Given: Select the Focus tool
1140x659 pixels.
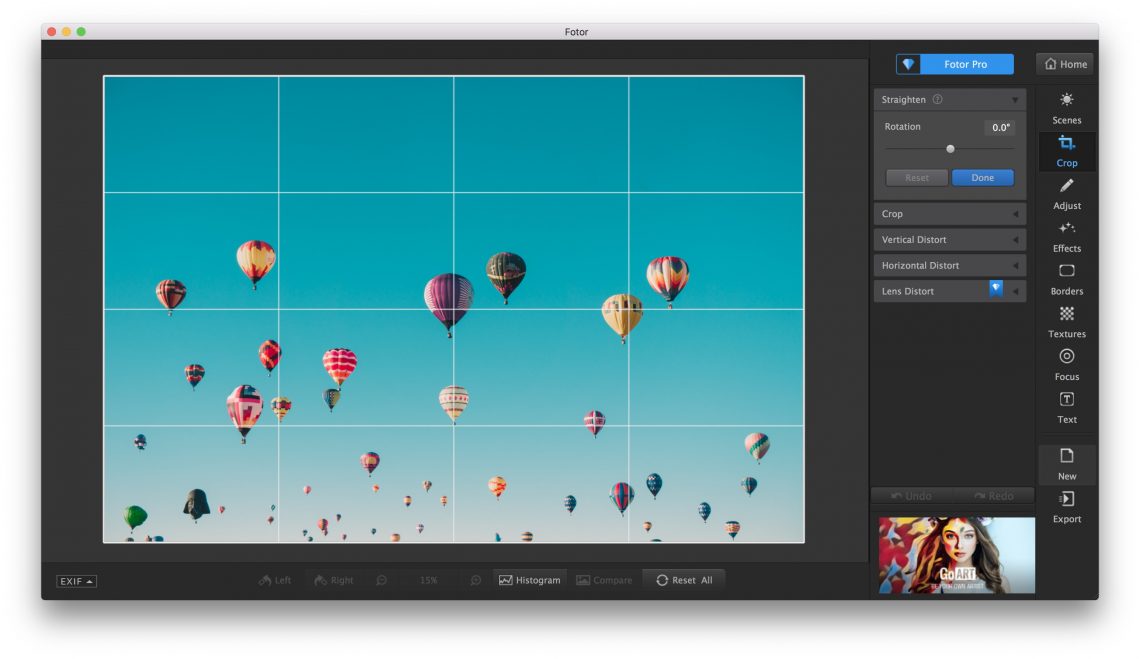Looking at the screenshot, I should tap(1066, 364).
